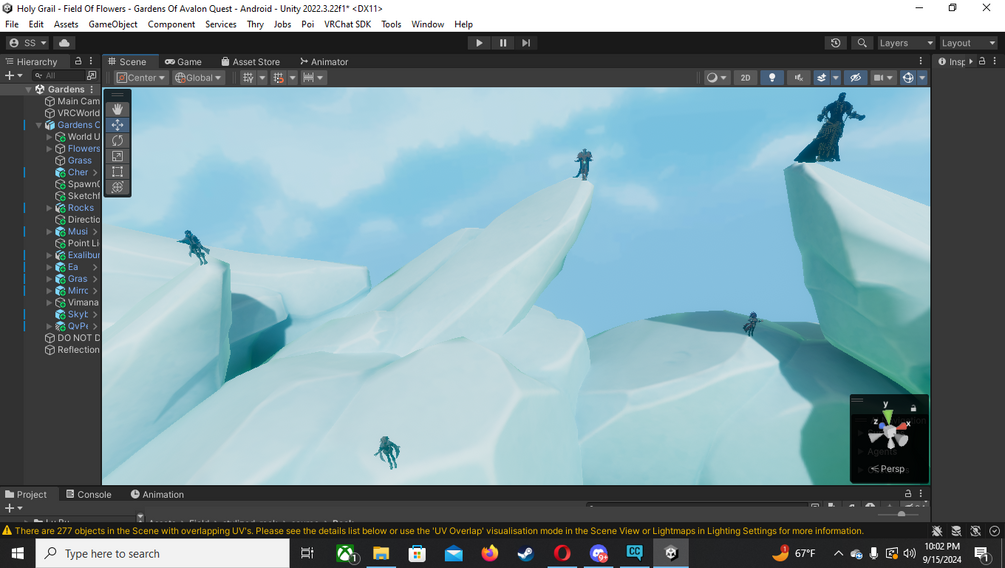The height and width of the screenshot is (568, 1005).
Task: Expand the Flowers object in Hierarchy
Action: pyautogui.click(x=49, y=149)
